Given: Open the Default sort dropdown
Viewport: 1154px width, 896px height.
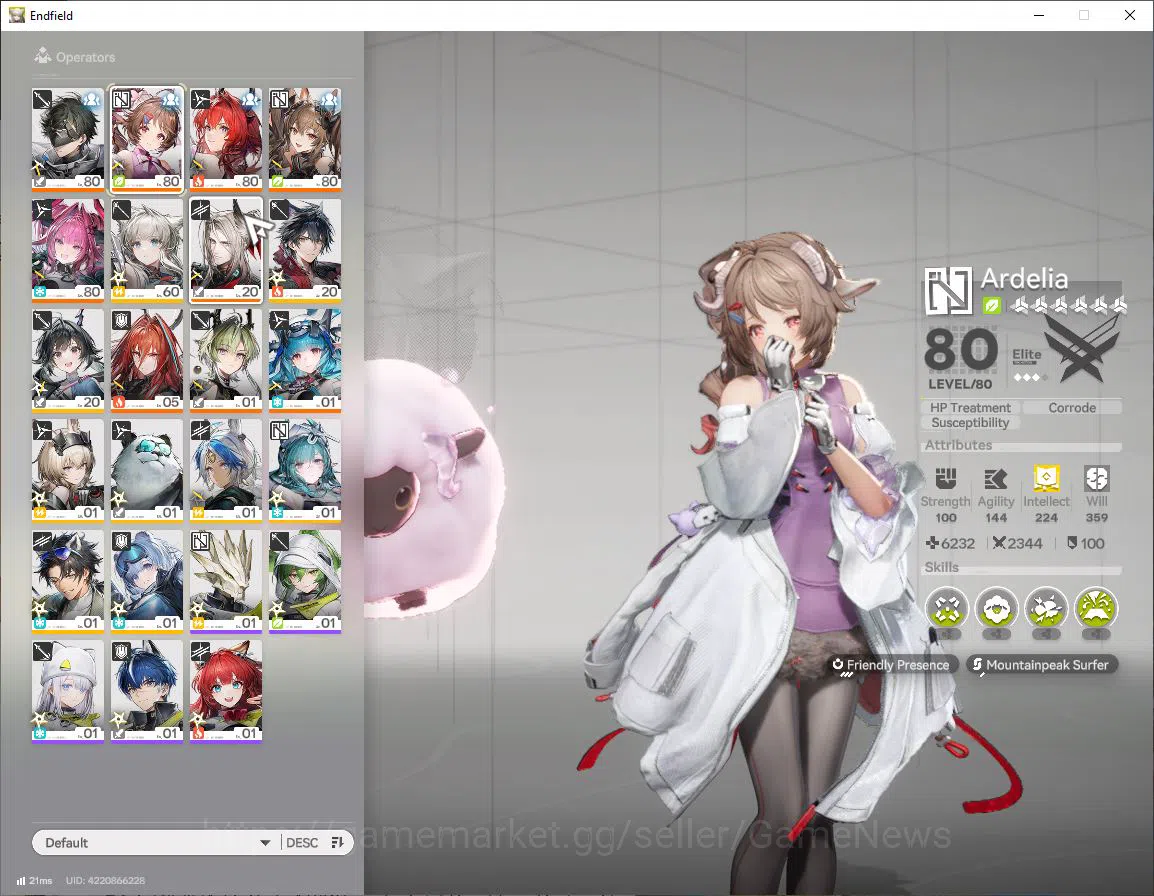Looking at the screenshot, I should pyautogui.click(x=157, y=842).
